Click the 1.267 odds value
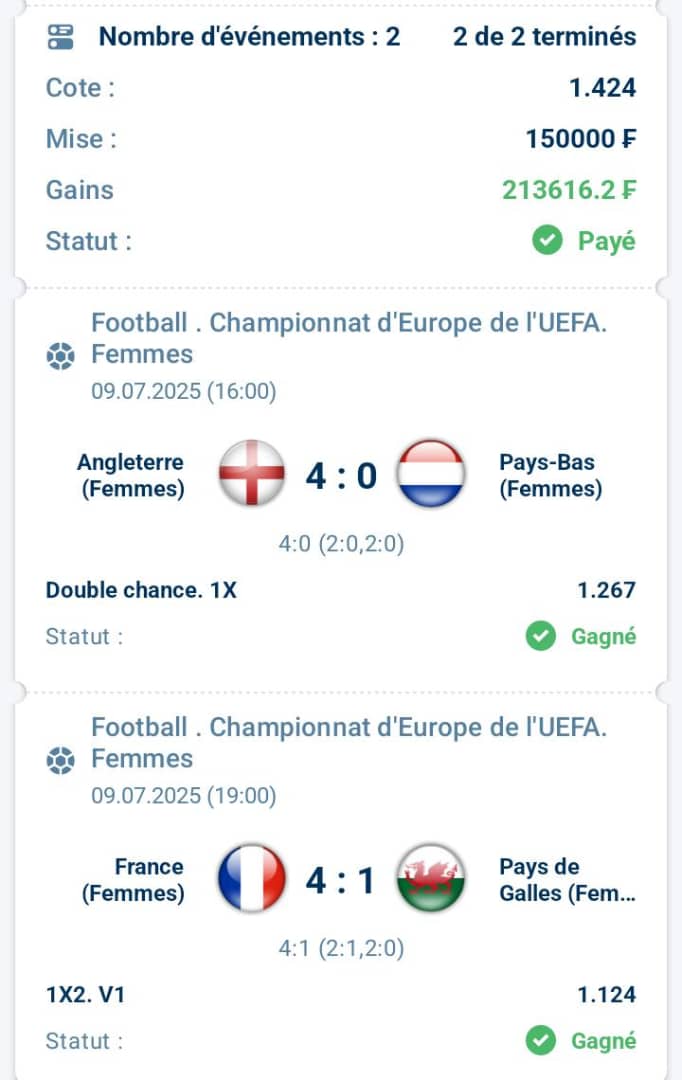This screenshot has width=682, height=1080. click(x=606, y=590)
